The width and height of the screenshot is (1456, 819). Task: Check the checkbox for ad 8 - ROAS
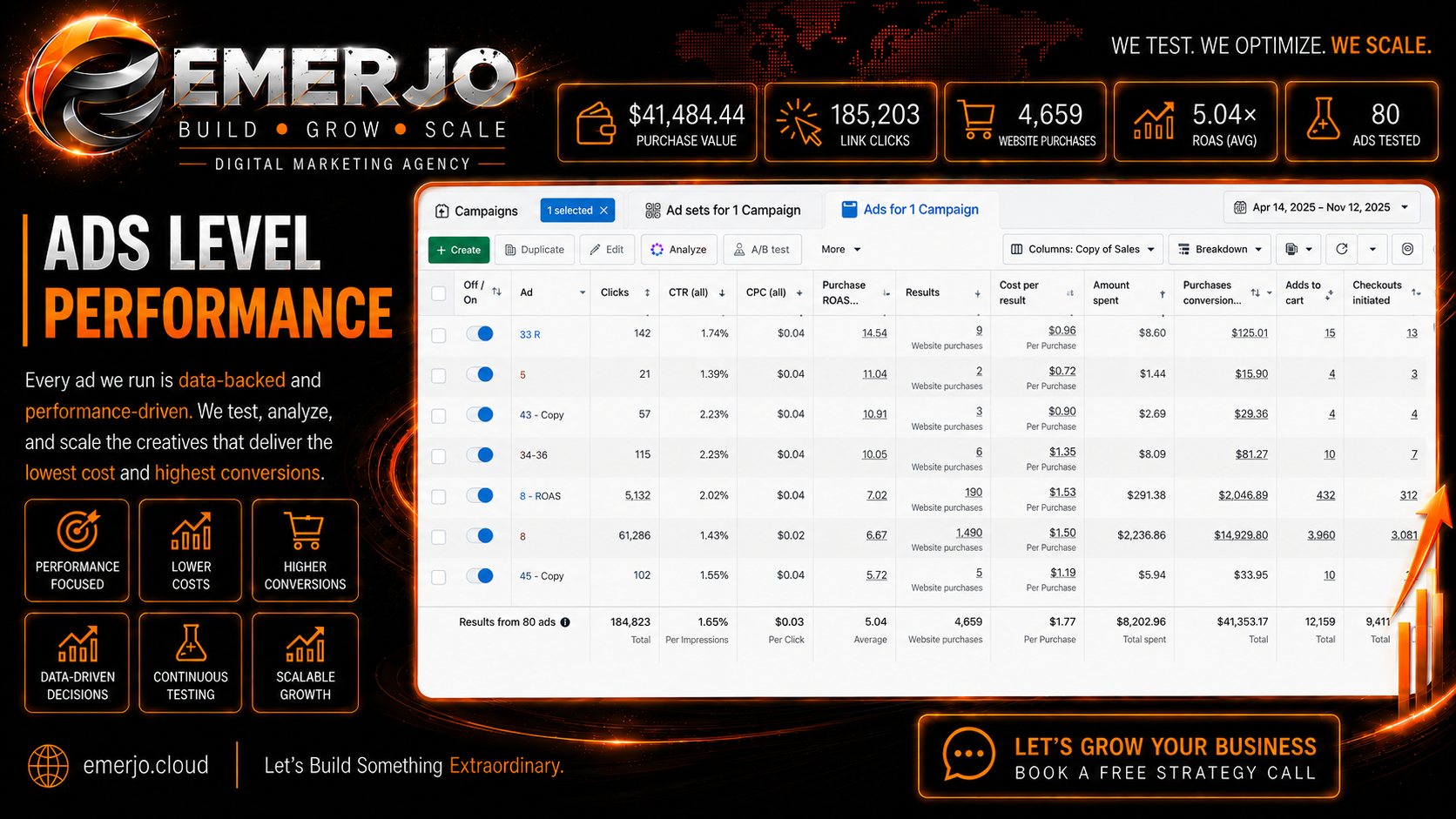coord(439,497)
